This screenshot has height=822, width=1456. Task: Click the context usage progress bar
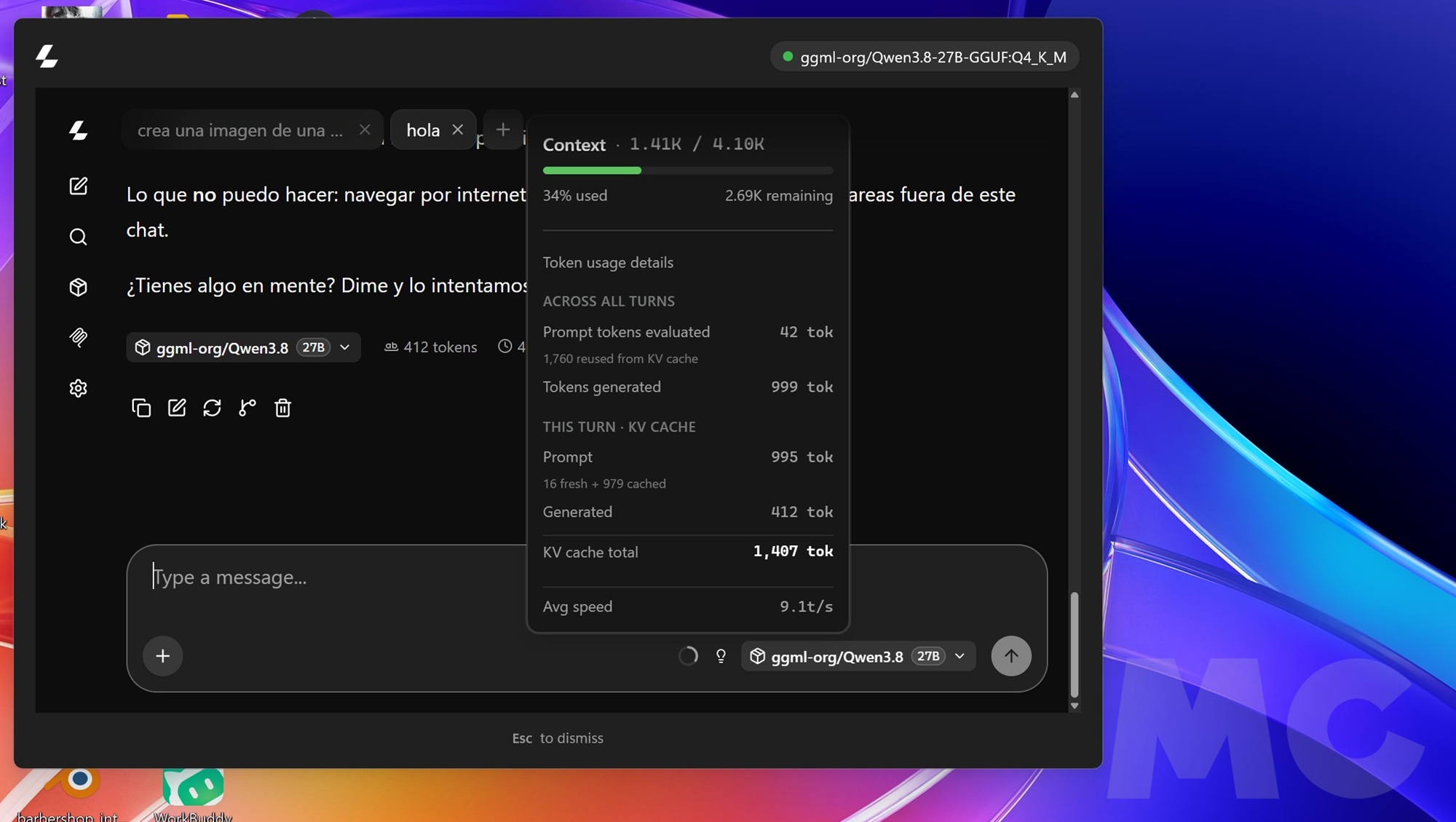688,170
